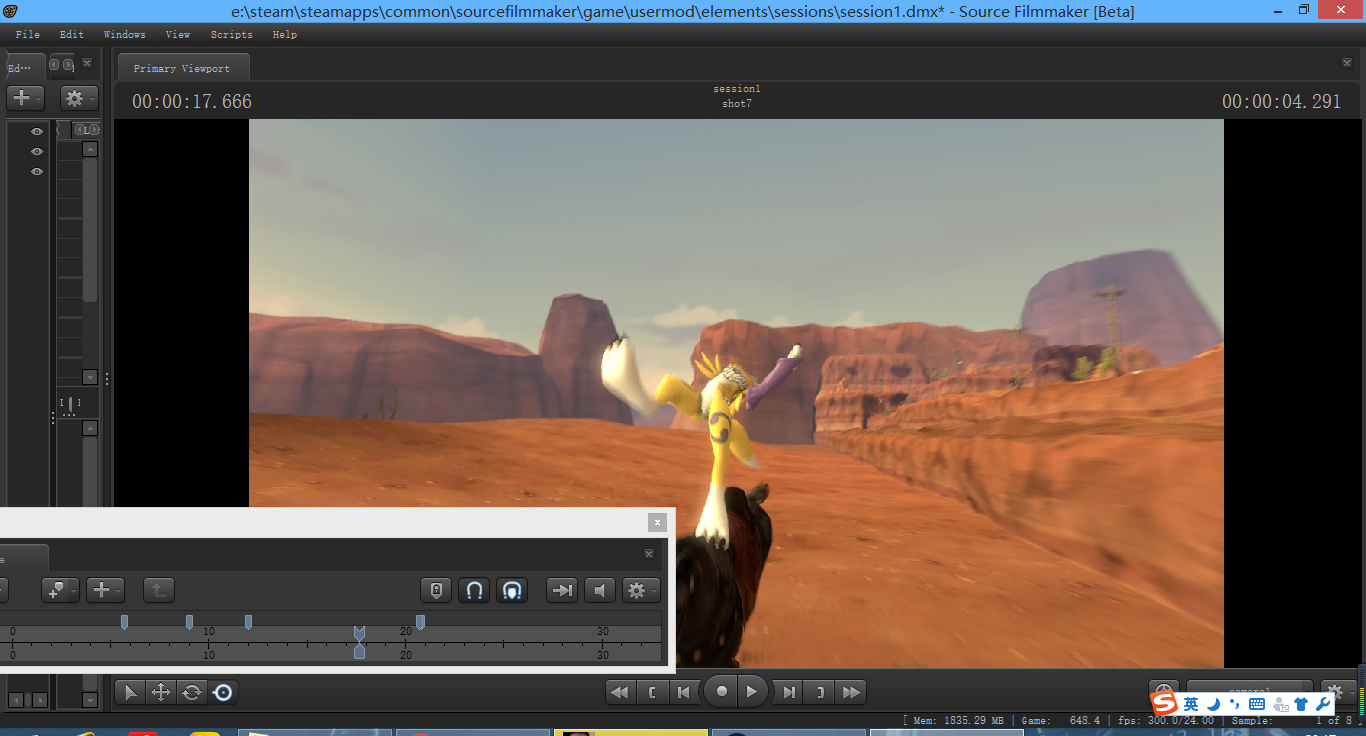Viewport: 1366px width, 736px height.
Task: Open the gear settings dropdown in left panel
Action: [x=79, y=98]
